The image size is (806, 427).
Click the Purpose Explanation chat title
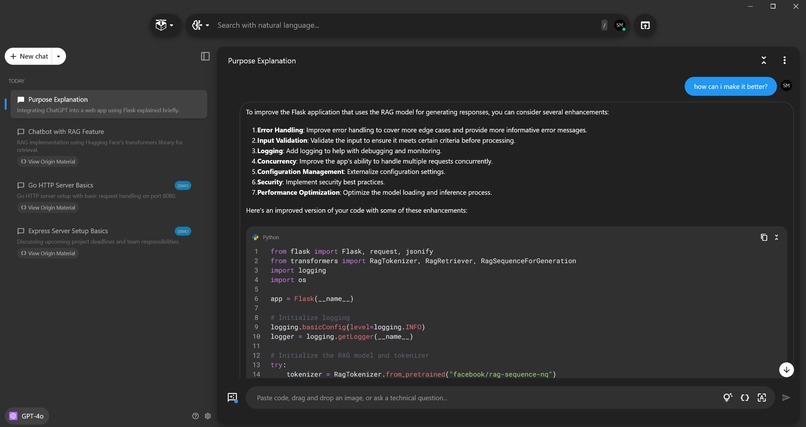pyautogui.click(x=262, y=61)
